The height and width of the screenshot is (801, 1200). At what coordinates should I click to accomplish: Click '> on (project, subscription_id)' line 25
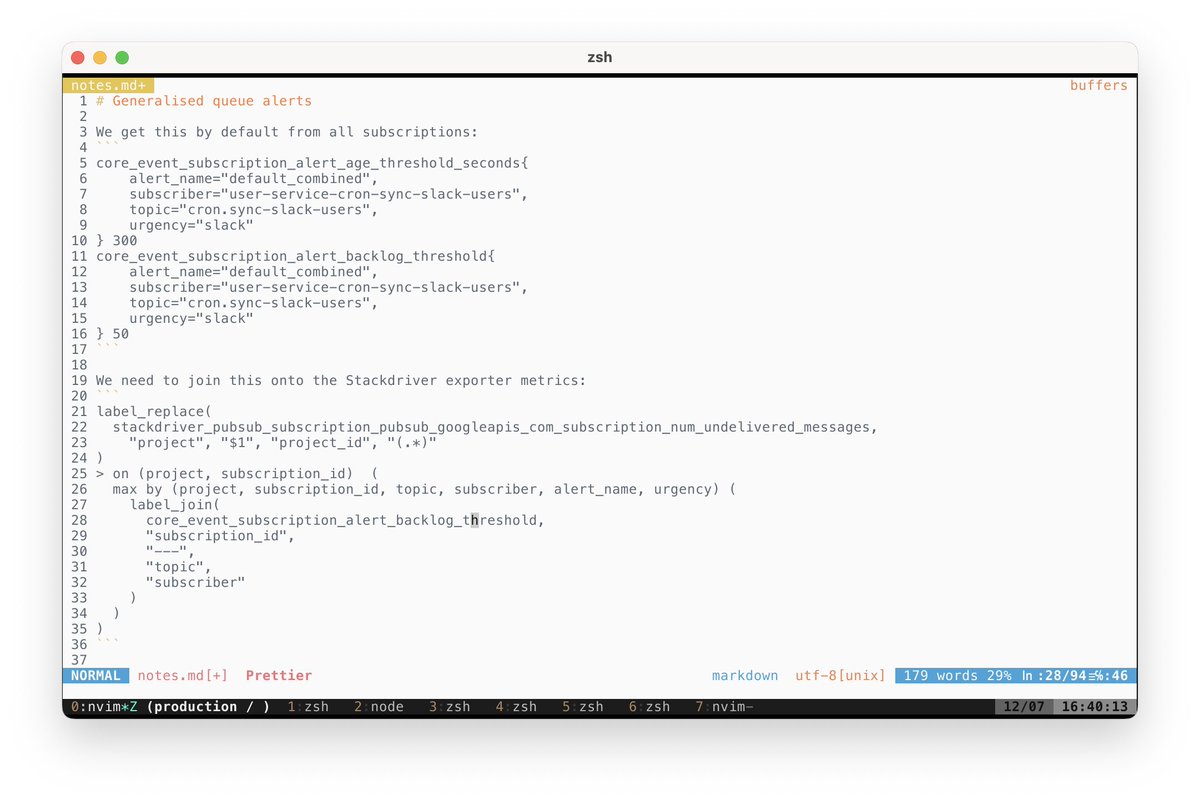224,473
